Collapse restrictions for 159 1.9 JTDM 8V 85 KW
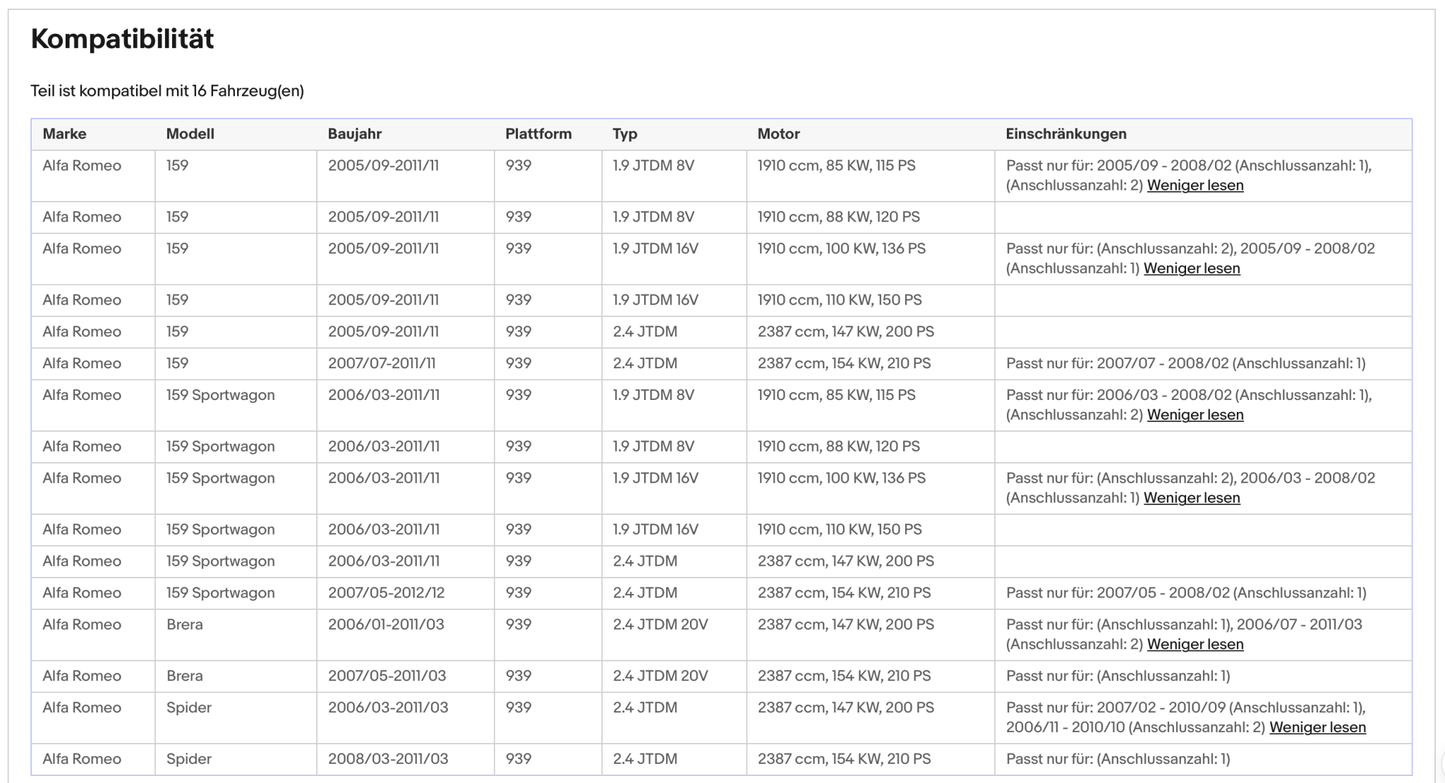Viewport: 1445px width, 783px height. tap(1195, 185)
